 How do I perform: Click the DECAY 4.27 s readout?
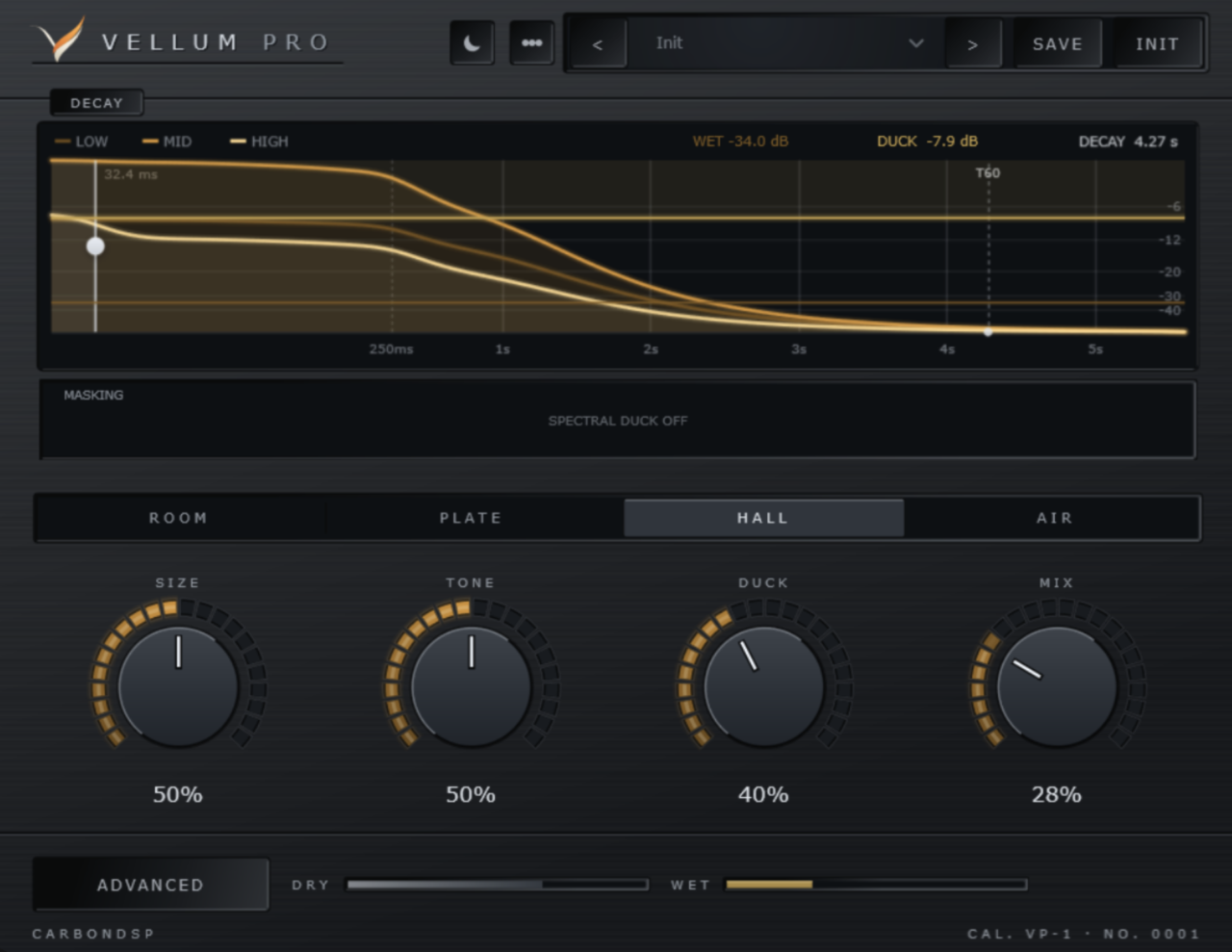click(x=1128, y=142)
